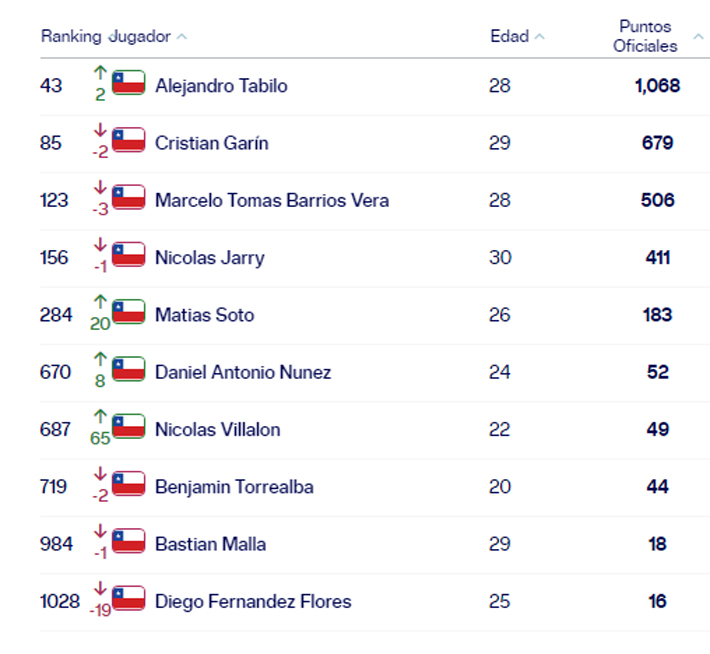Screen dimensions: 710x654
Task: Click the ranking number 284 for Soto
Action: 56,315
